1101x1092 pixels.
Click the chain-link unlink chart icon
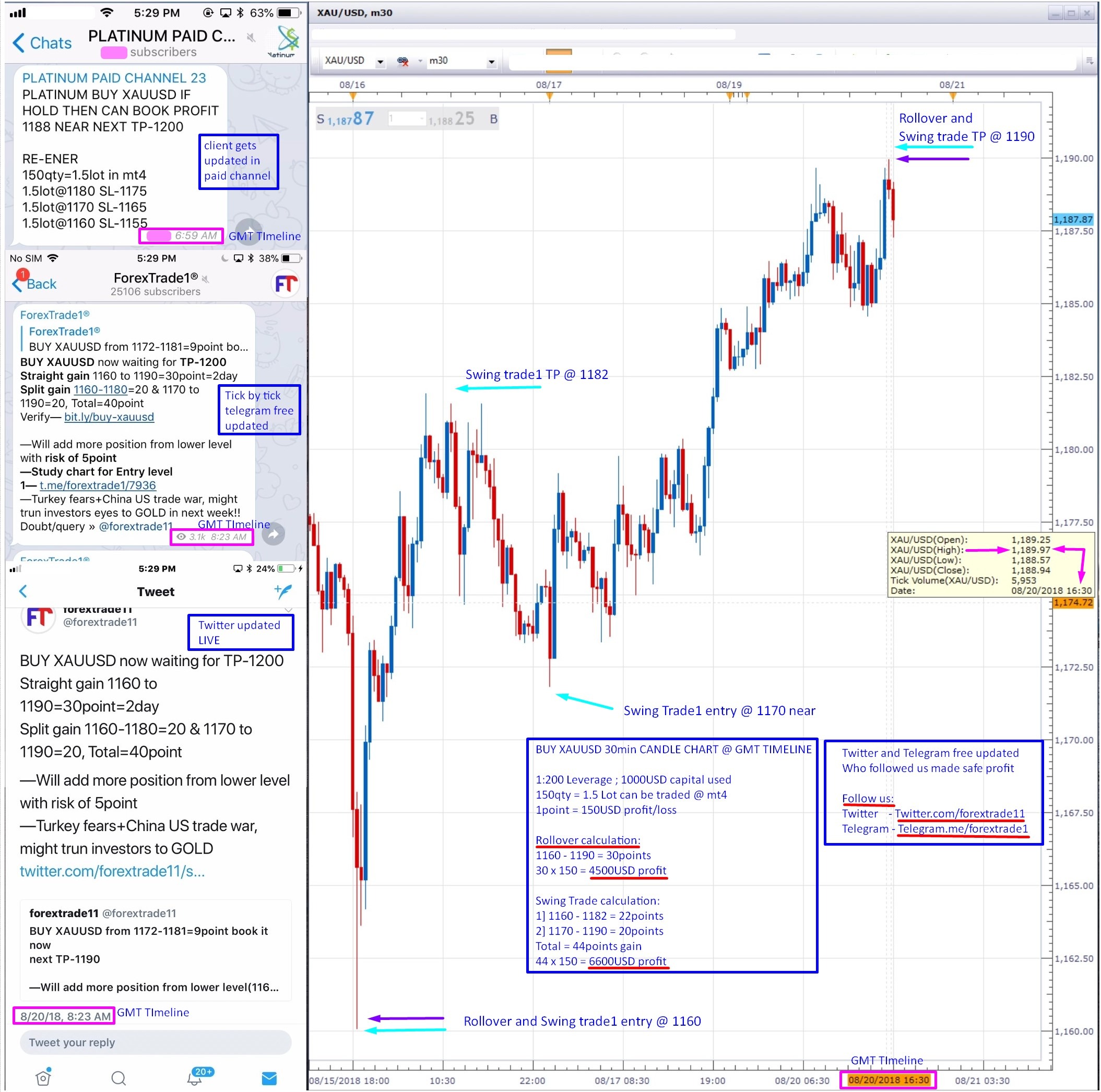403,61
